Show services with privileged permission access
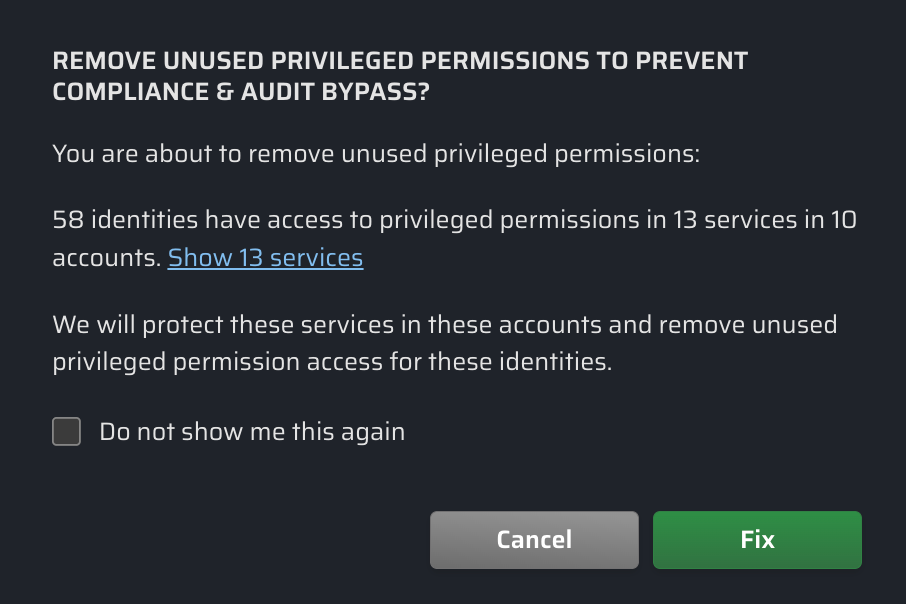This screenshot has width=906, height=604. (x=265, y=258)
